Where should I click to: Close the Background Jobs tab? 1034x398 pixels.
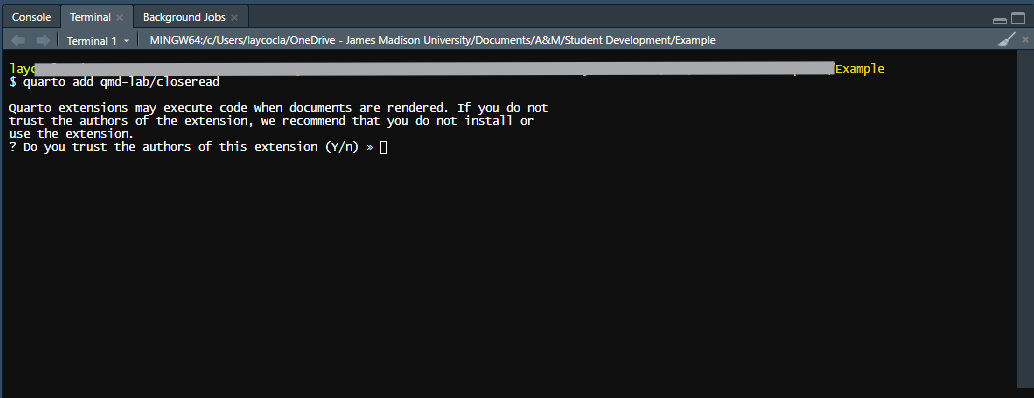click(235, 17)
